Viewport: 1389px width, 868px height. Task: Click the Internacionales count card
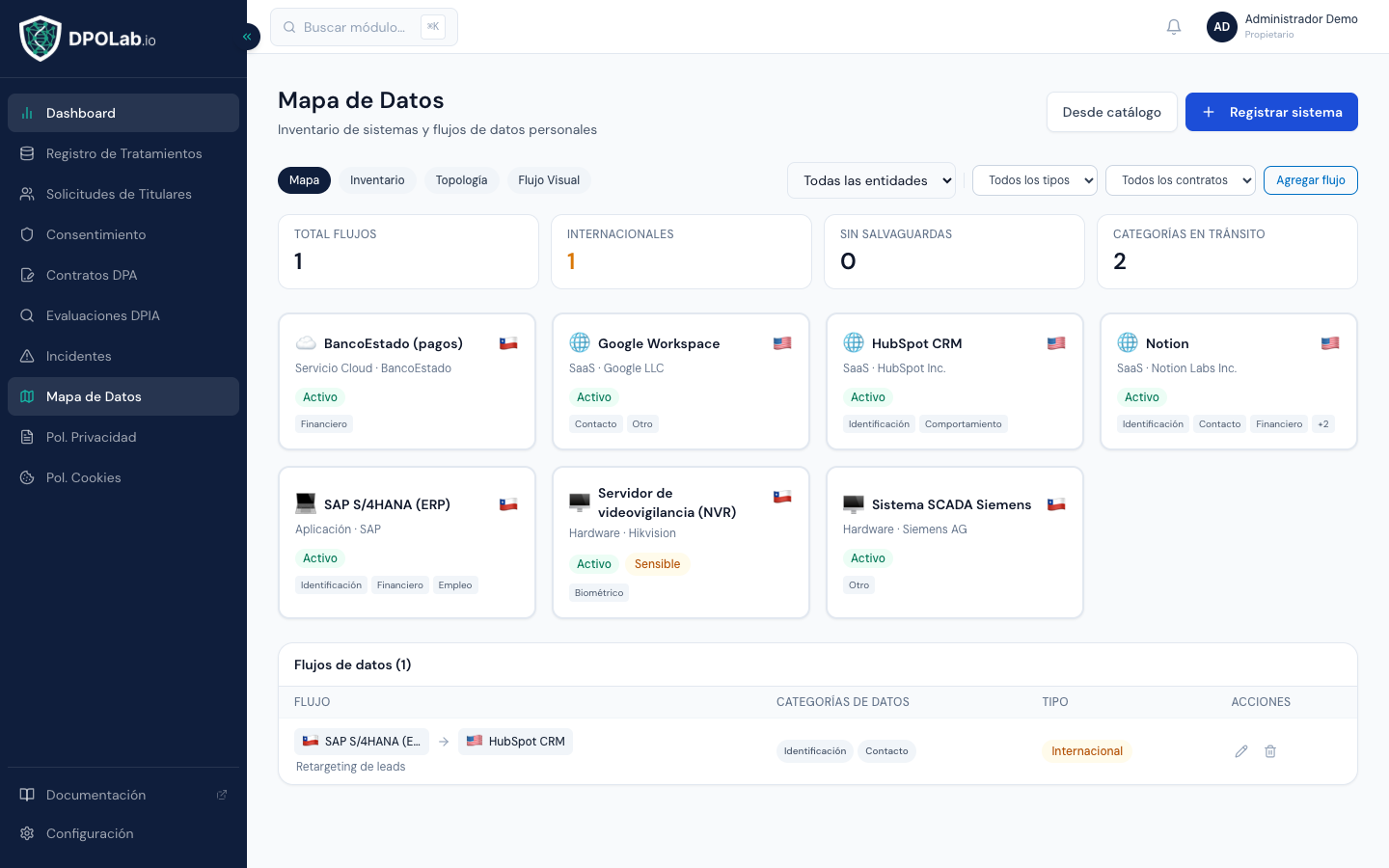point(681,252)
